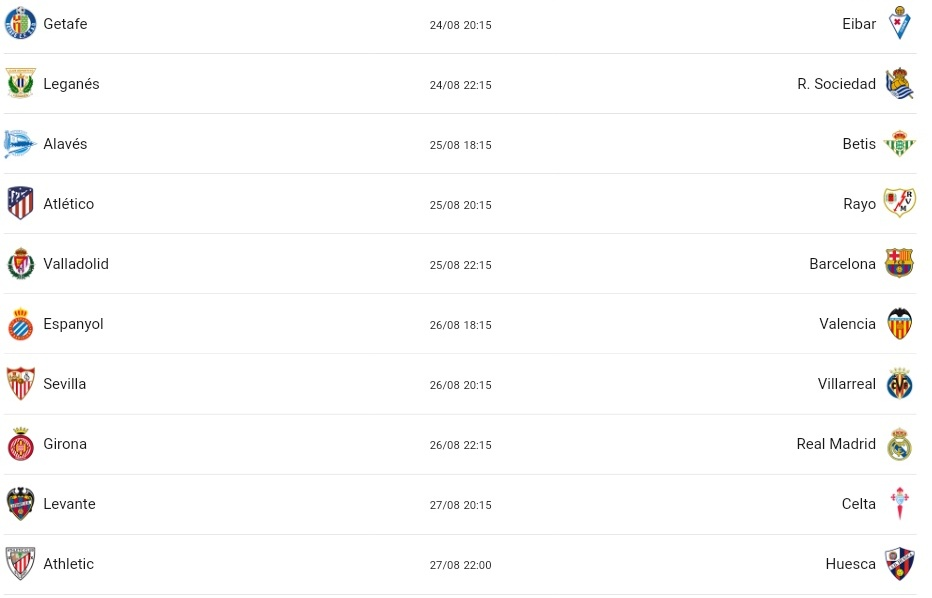
Task: Select the 27/08 22:00 kickoff time
Action: pyautogui.click(x=461, y=565)
